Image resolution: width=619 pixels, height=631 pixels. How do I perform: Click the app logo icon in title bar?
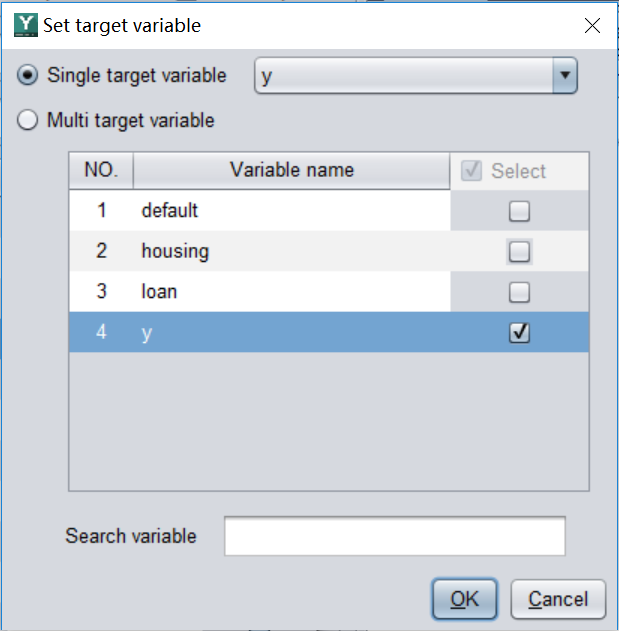(x=25, y=25)
